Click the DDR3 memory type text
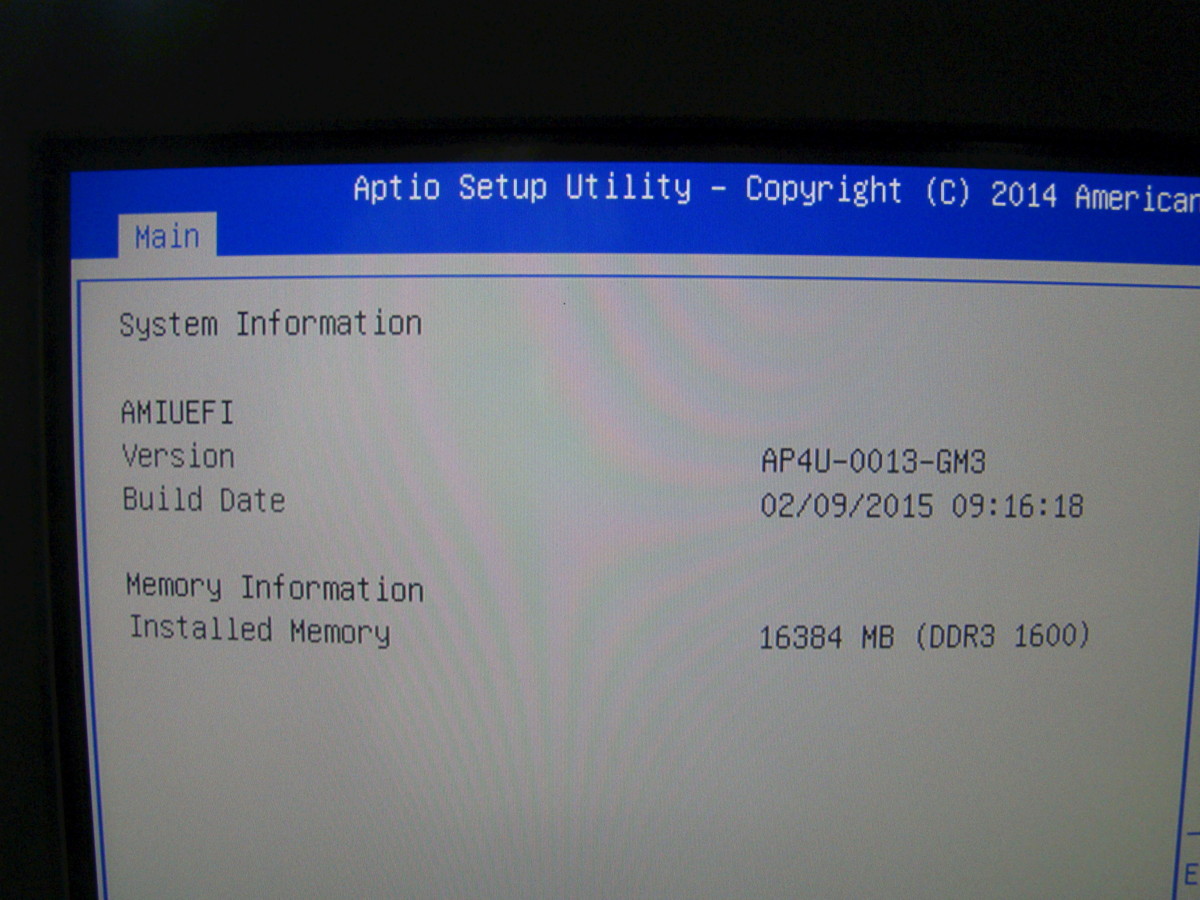1200x900 pixels. (966, 636)
